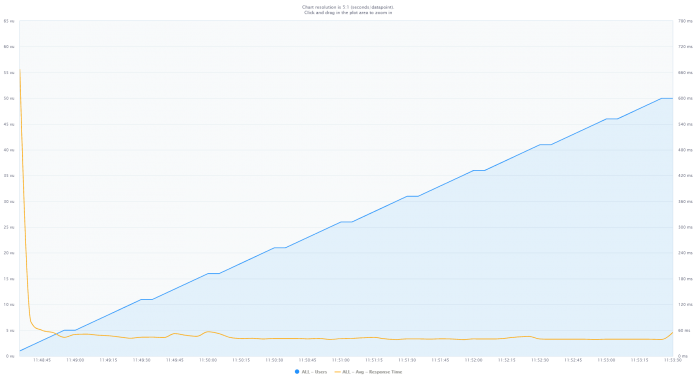
Task: Click the 50 label on the left axis
Action: pyautogui.click(x=9, y=99)
